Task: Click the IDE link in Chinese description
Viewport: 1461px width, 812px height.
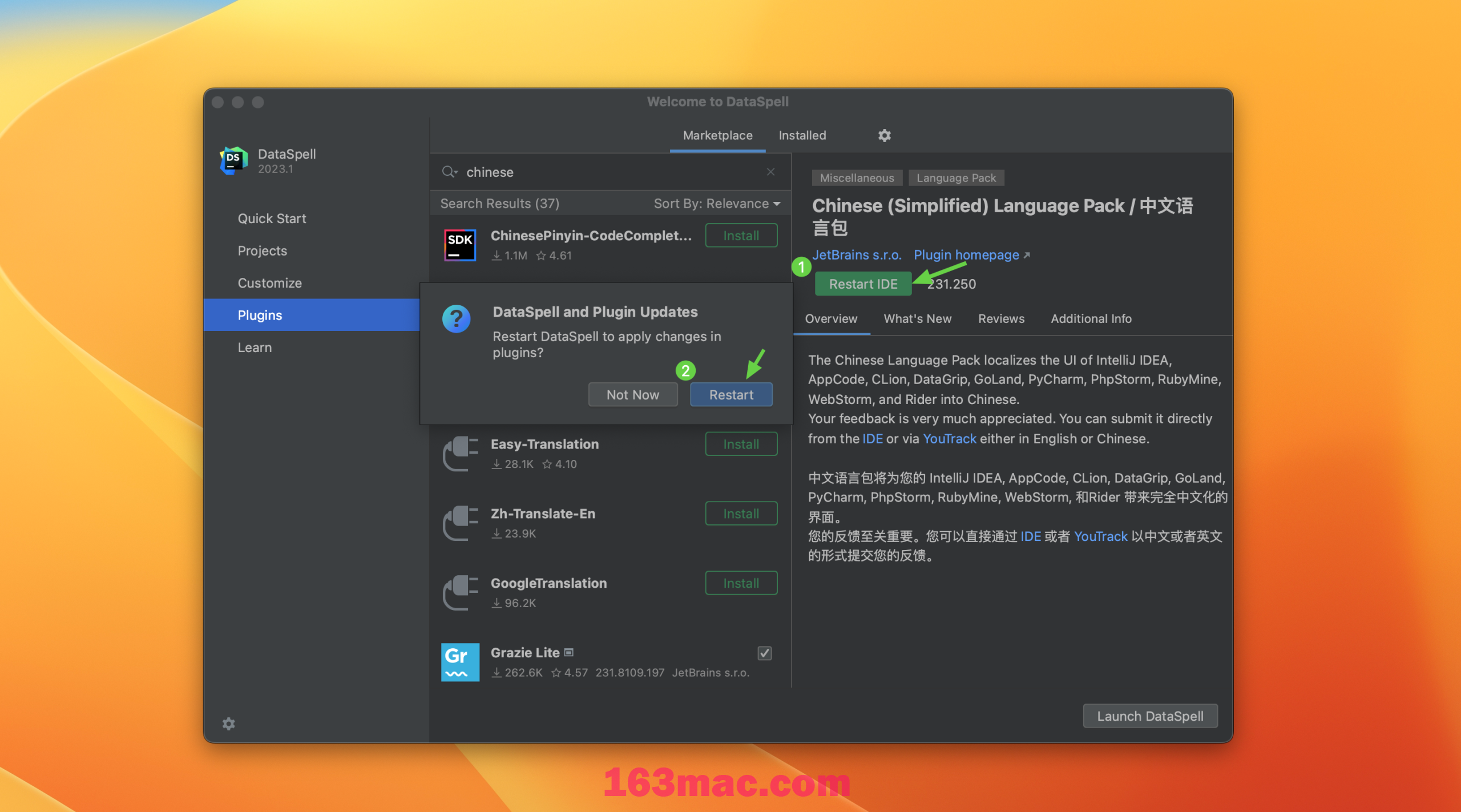Action: (1030, 536)
